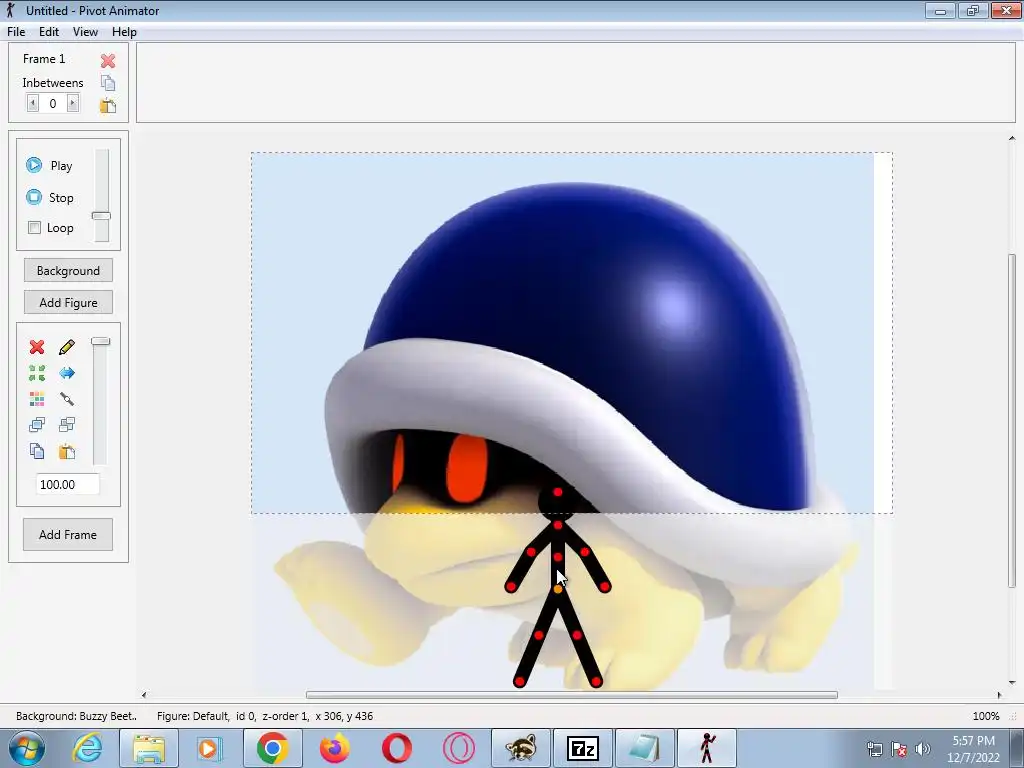Increase Inbetweens value with right arrow
This screenshot has width=1024, height=768.
tap(72, 103)
